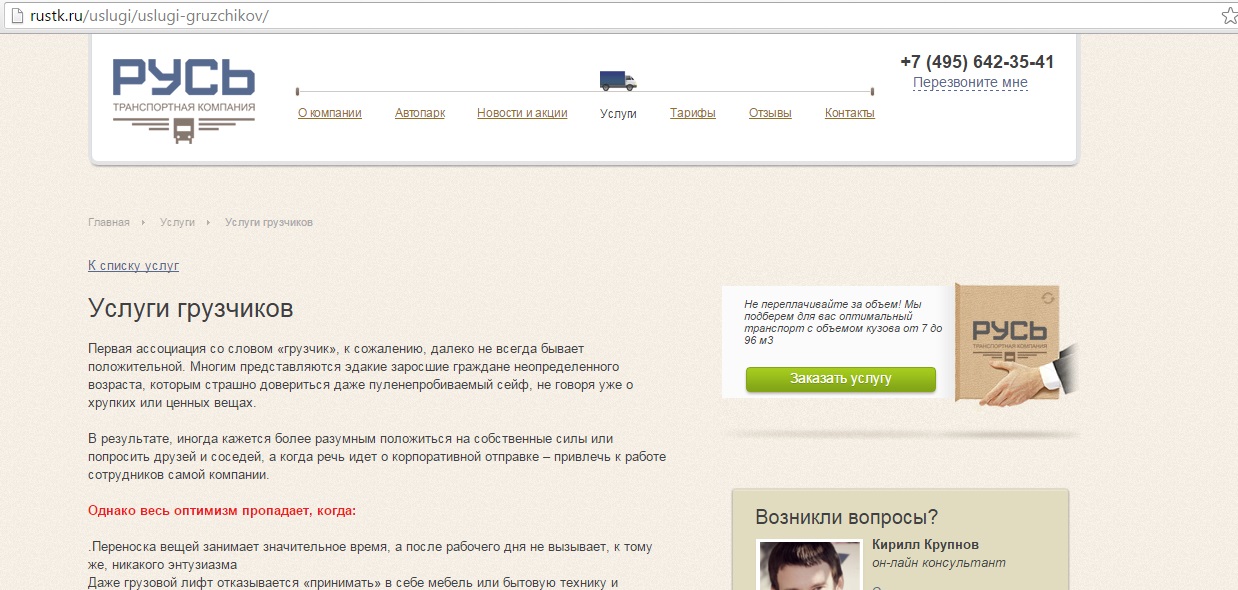Select the Услуги menu item
This screenshot has width=1238, height=590.
click(618, 113)
